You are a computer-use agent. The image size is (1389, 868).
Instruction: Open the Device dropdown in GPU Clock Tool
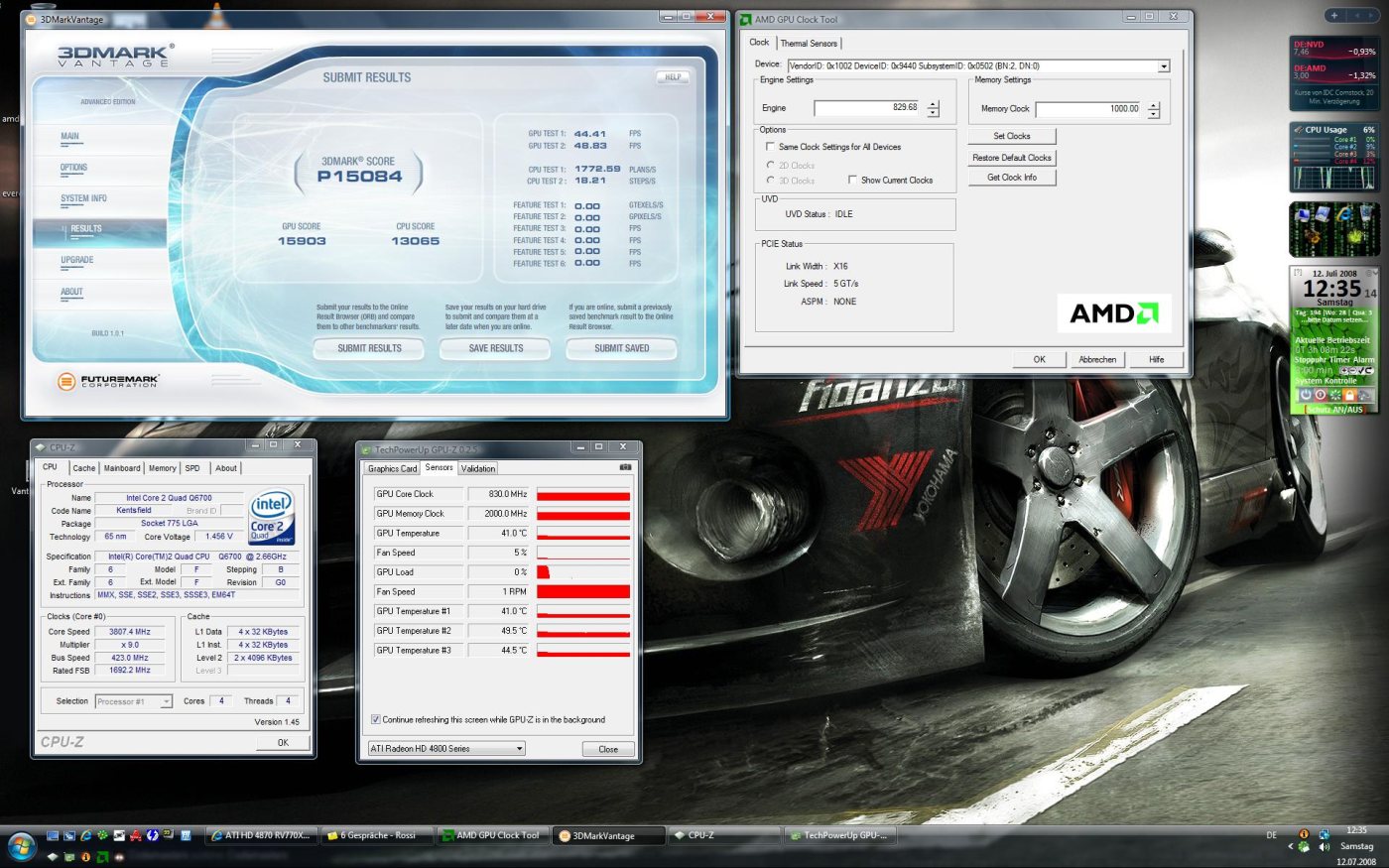tap(1164, 66)
